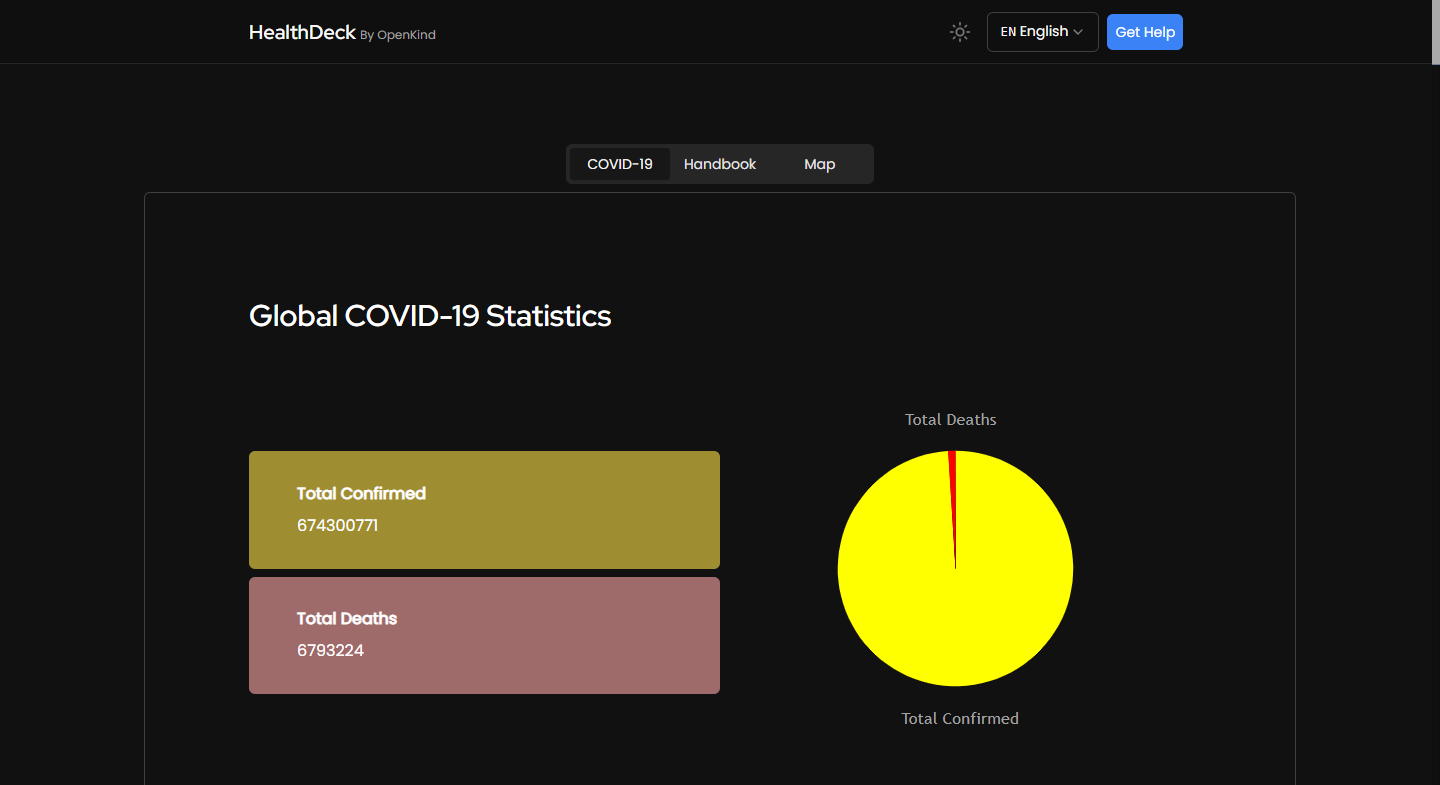Viewport: 1440px width, 785px height.
Task: Open the English language dropdown
Action: 1042,32
